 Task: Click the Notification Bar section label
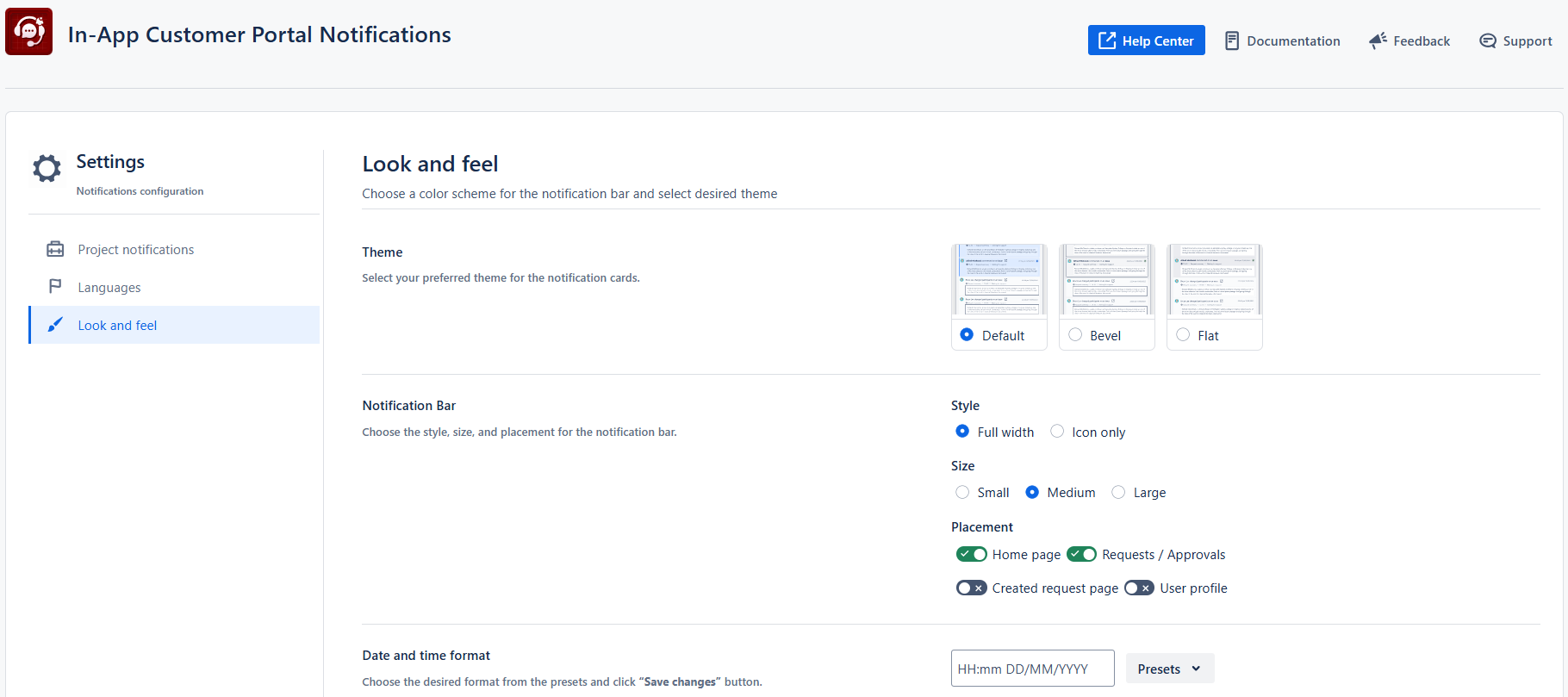tap(409, 406)
